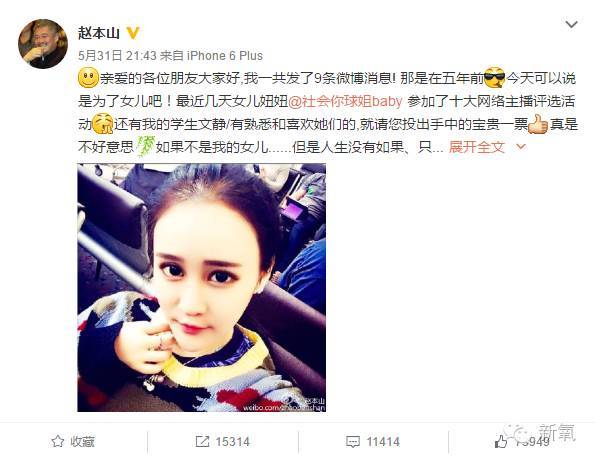This screenshot has width=595, height=461.
Task: Open 赵本山 profile name link
Action: tap(98, 33)
